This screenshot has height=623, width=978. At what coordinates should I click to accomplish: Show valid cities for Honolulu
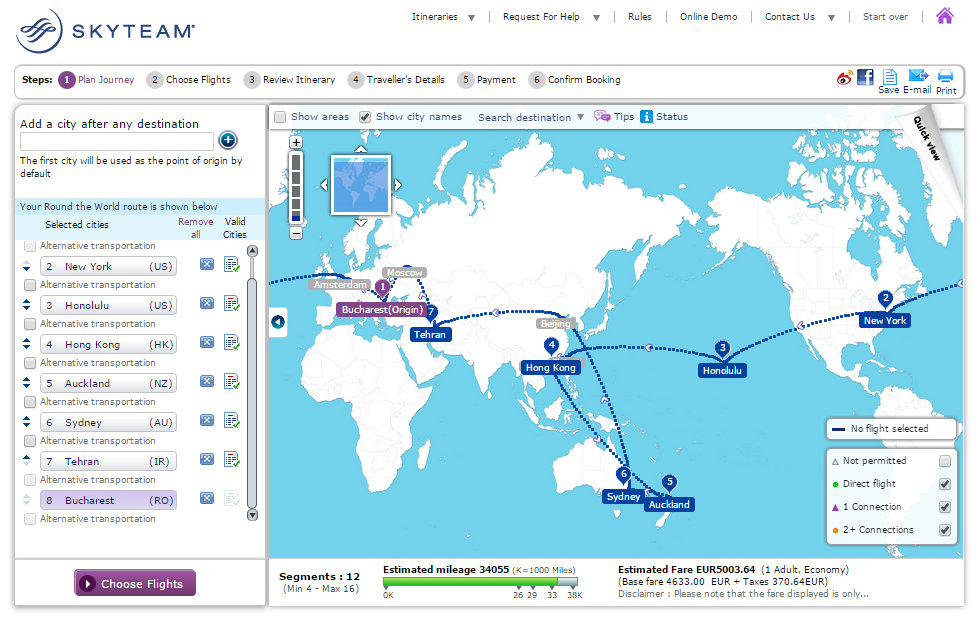pyautogui.click(x=232, y=304)
